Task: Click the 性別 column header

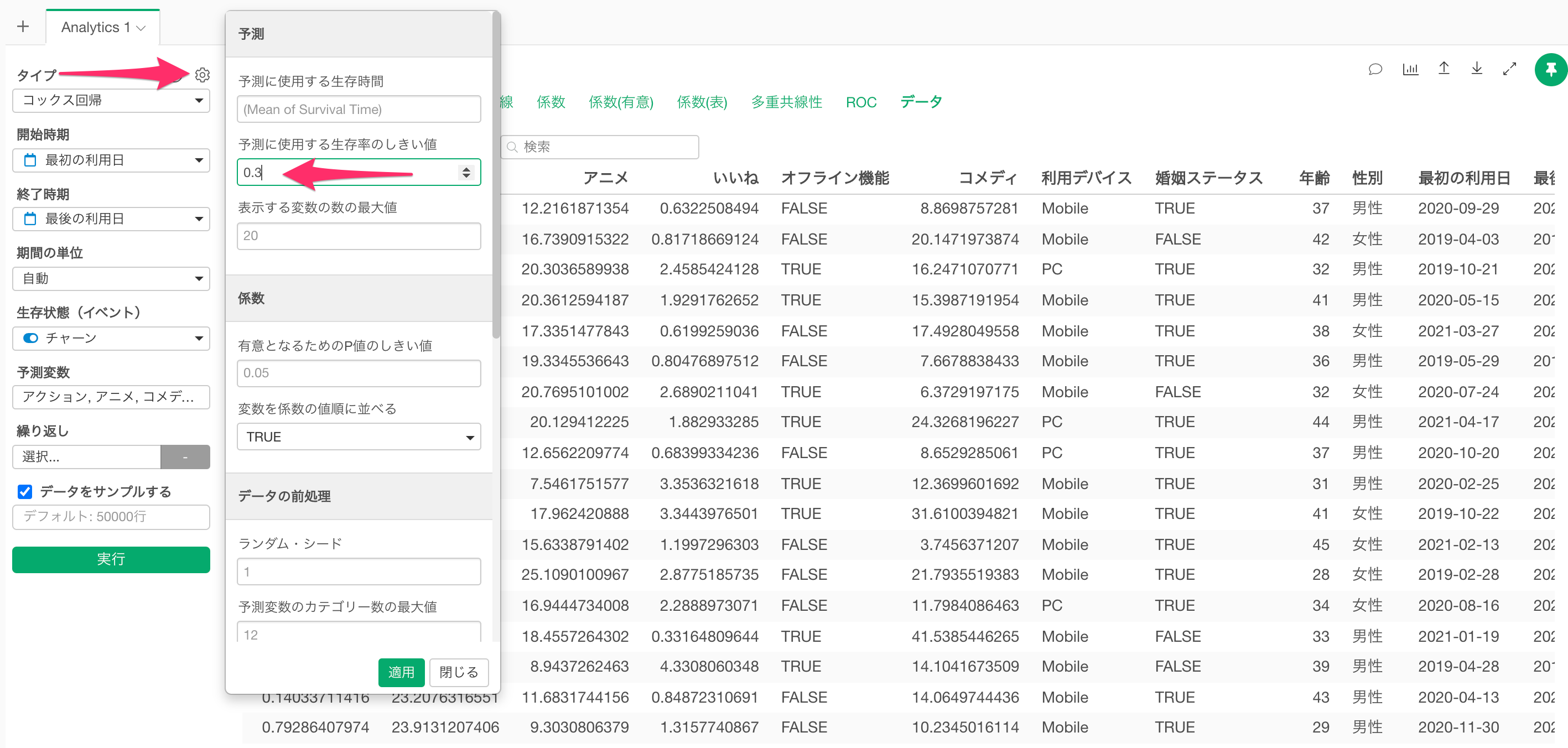Action: pos(1367,178)
